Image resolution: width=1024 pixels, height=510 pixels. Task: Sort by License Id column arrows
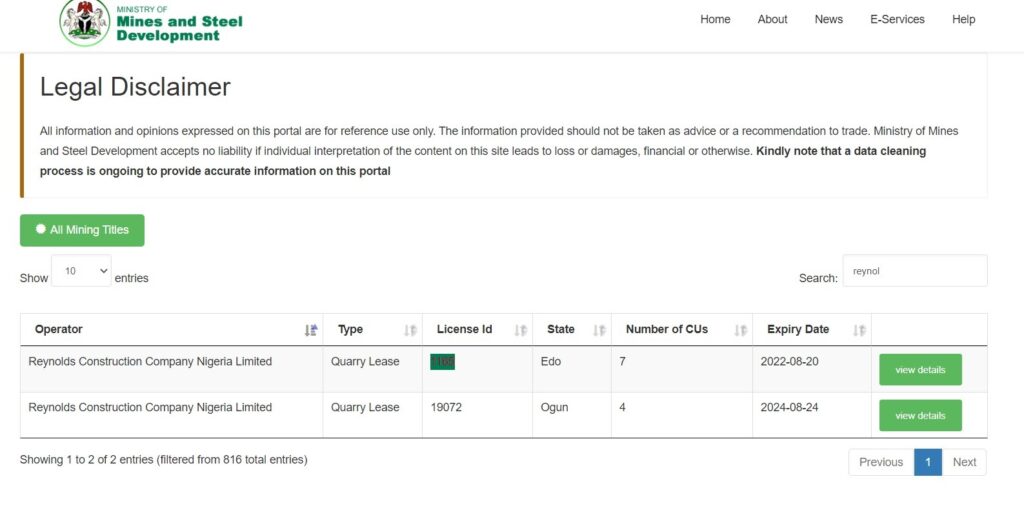(520, 330)
